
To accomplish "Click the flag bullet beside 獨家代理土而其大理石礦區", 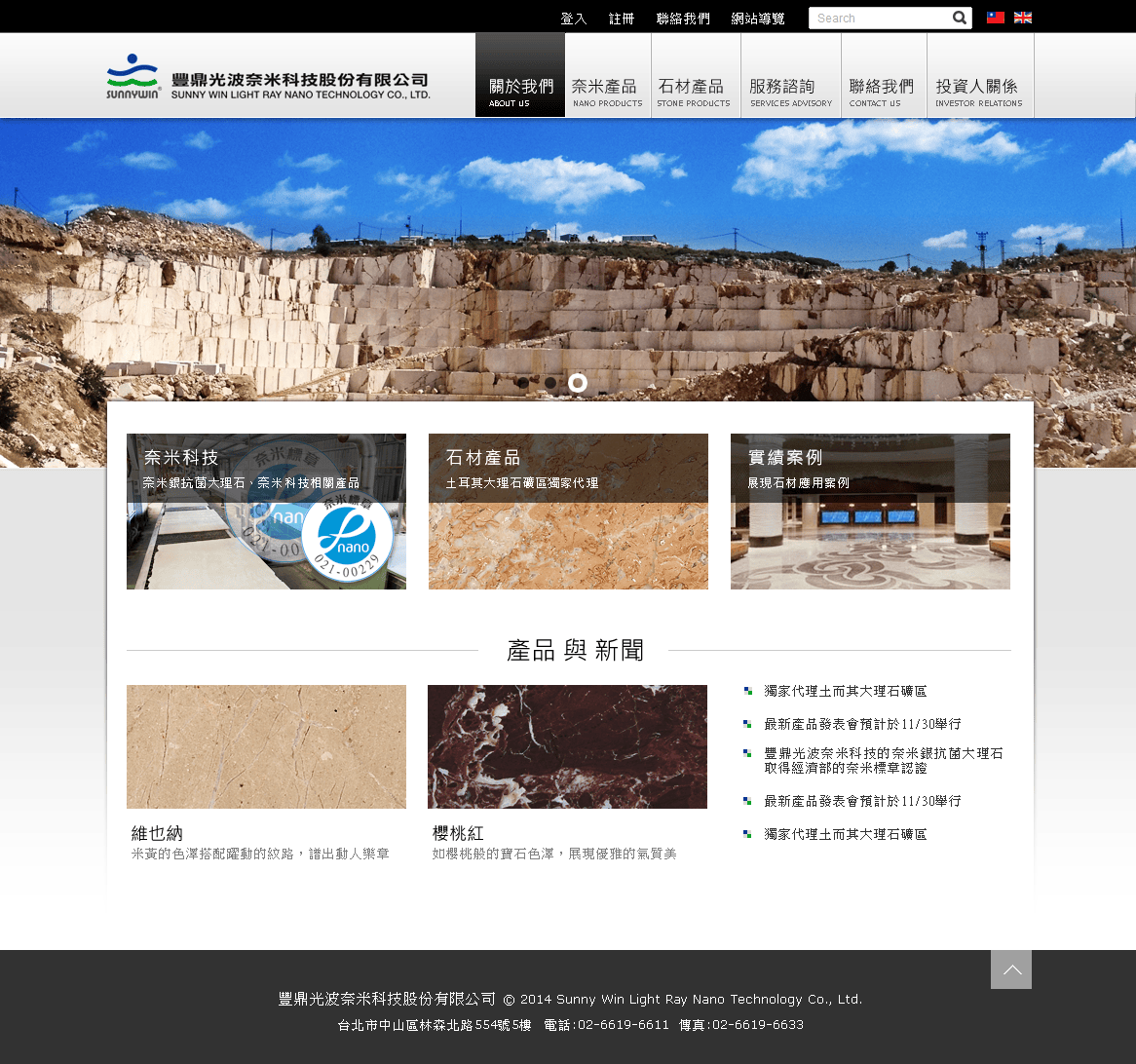I will [748, 690].
